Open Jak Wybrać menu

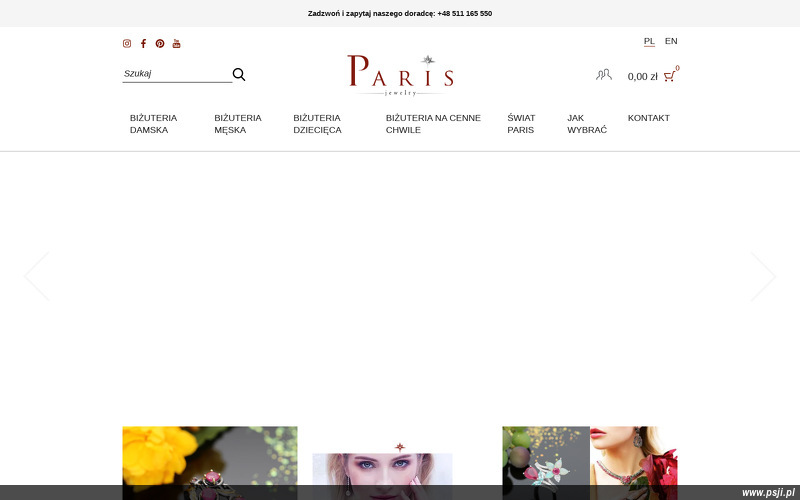587,124
